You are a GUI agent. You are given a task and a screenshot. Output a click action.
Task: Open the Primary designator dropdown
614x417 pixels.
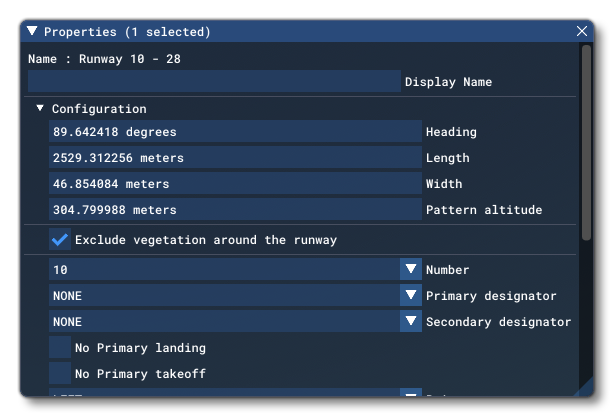(411, 295)
